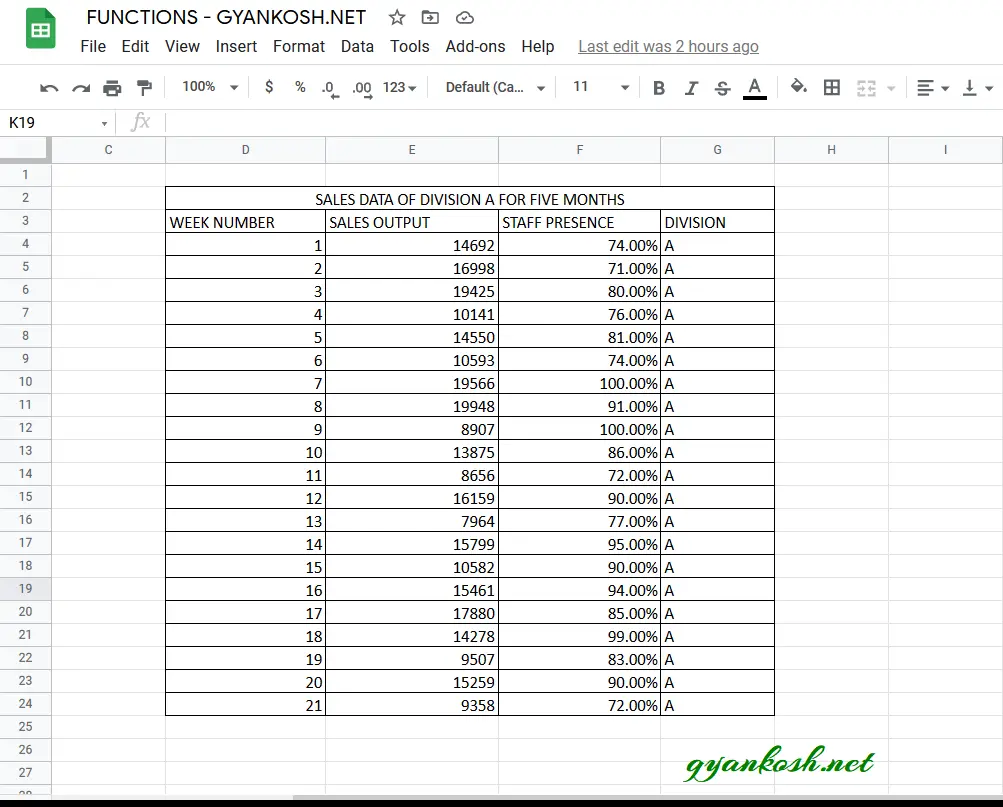The height and width of the screenshot is (807, 1003).
Task: Select cell with value 17880
Action: coord(412,613)
